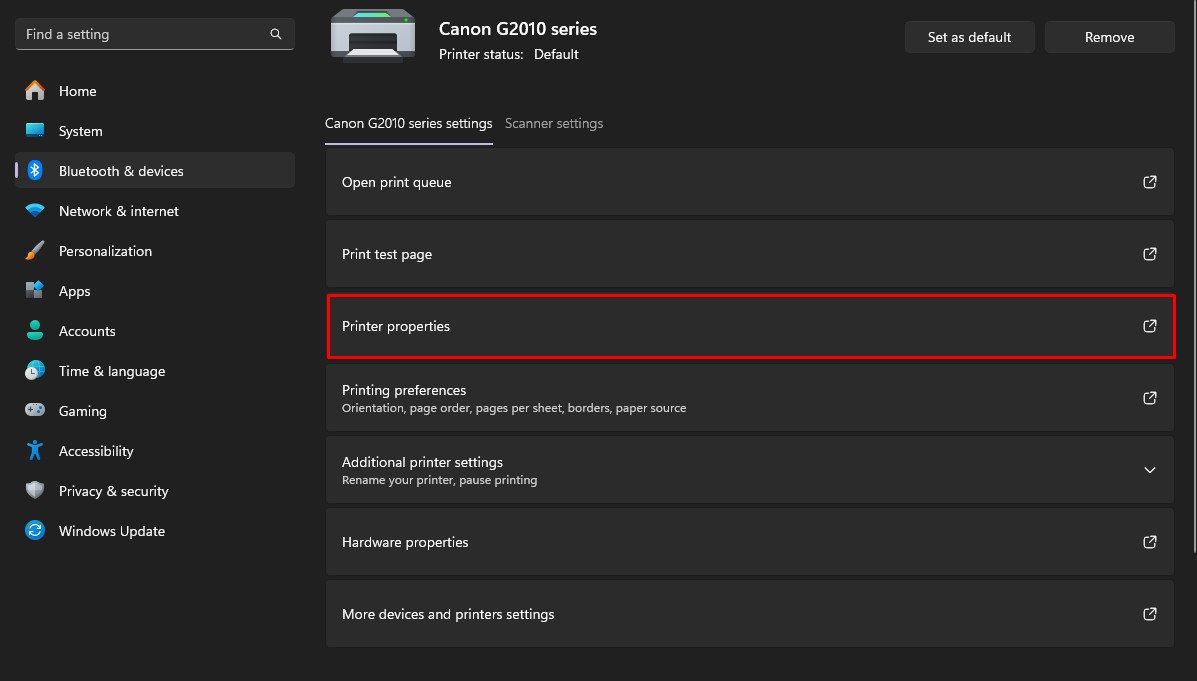
Task: Click the Find a setting search box
Action: (x=155, y=34)
